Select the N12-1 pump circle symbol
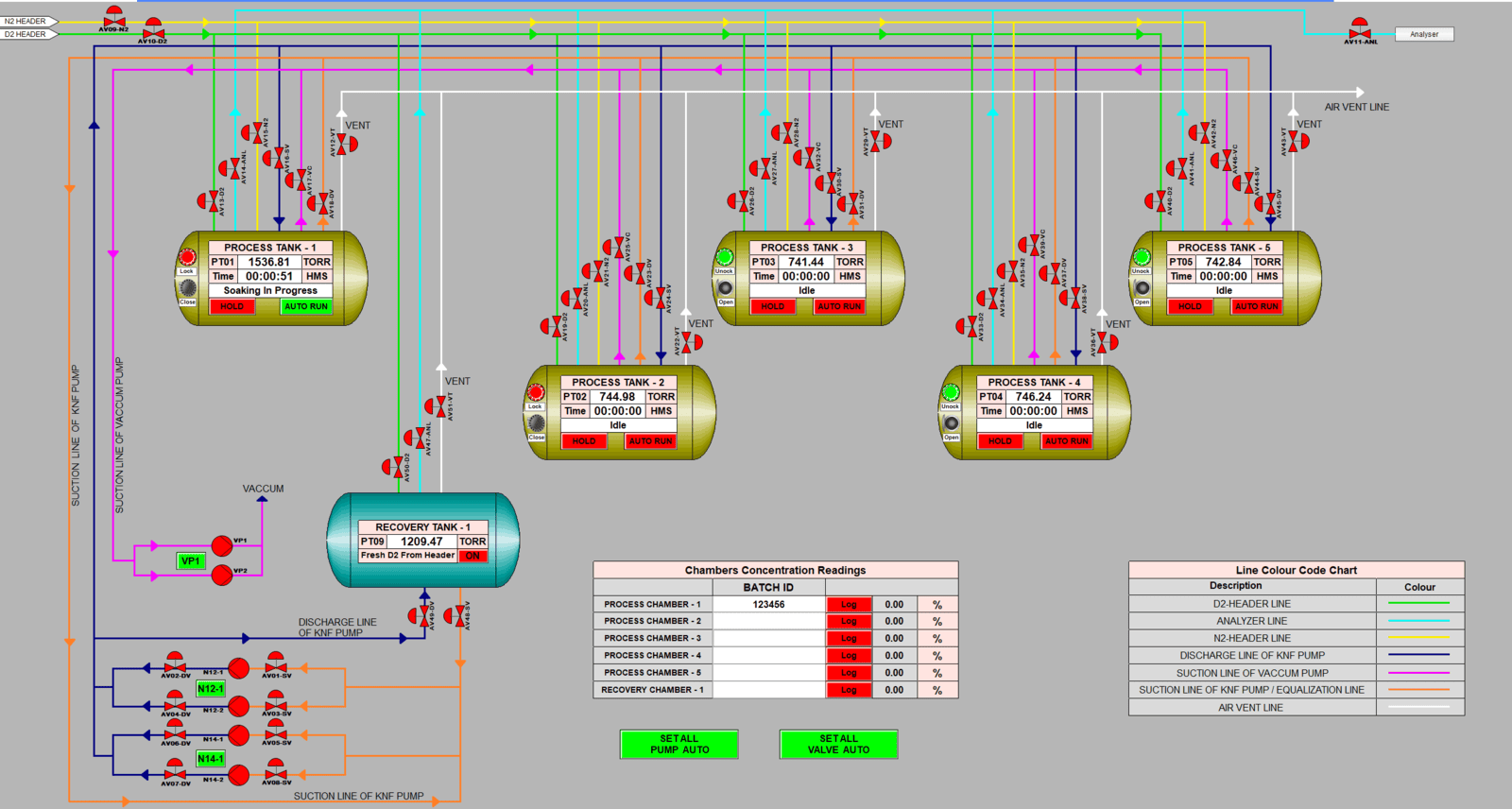The height and width of the screenshot is (809, 1512). click(x=239, y=669)
